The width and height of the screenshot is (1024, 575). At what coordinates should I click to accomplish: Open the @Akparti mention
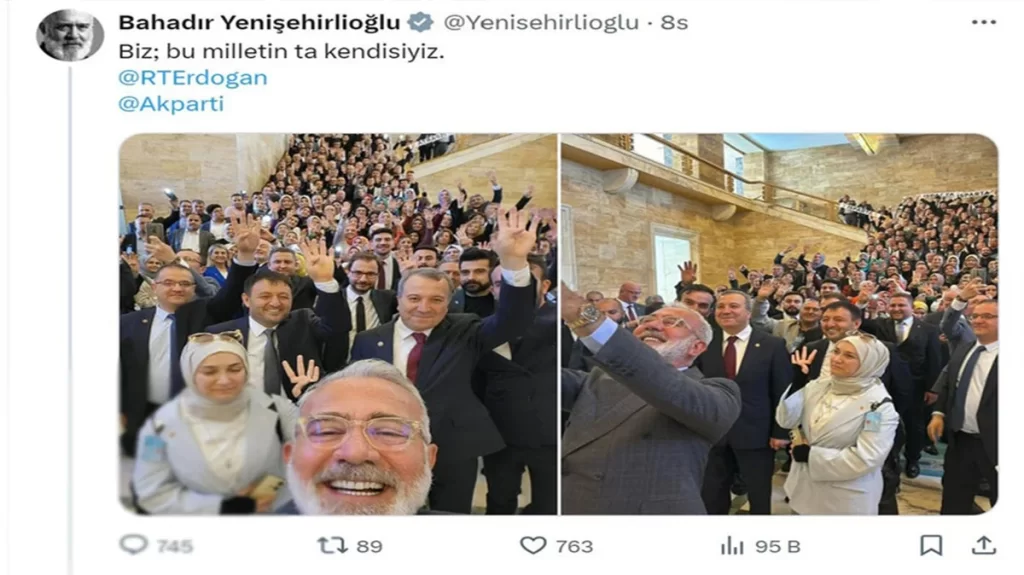point(171,104)
